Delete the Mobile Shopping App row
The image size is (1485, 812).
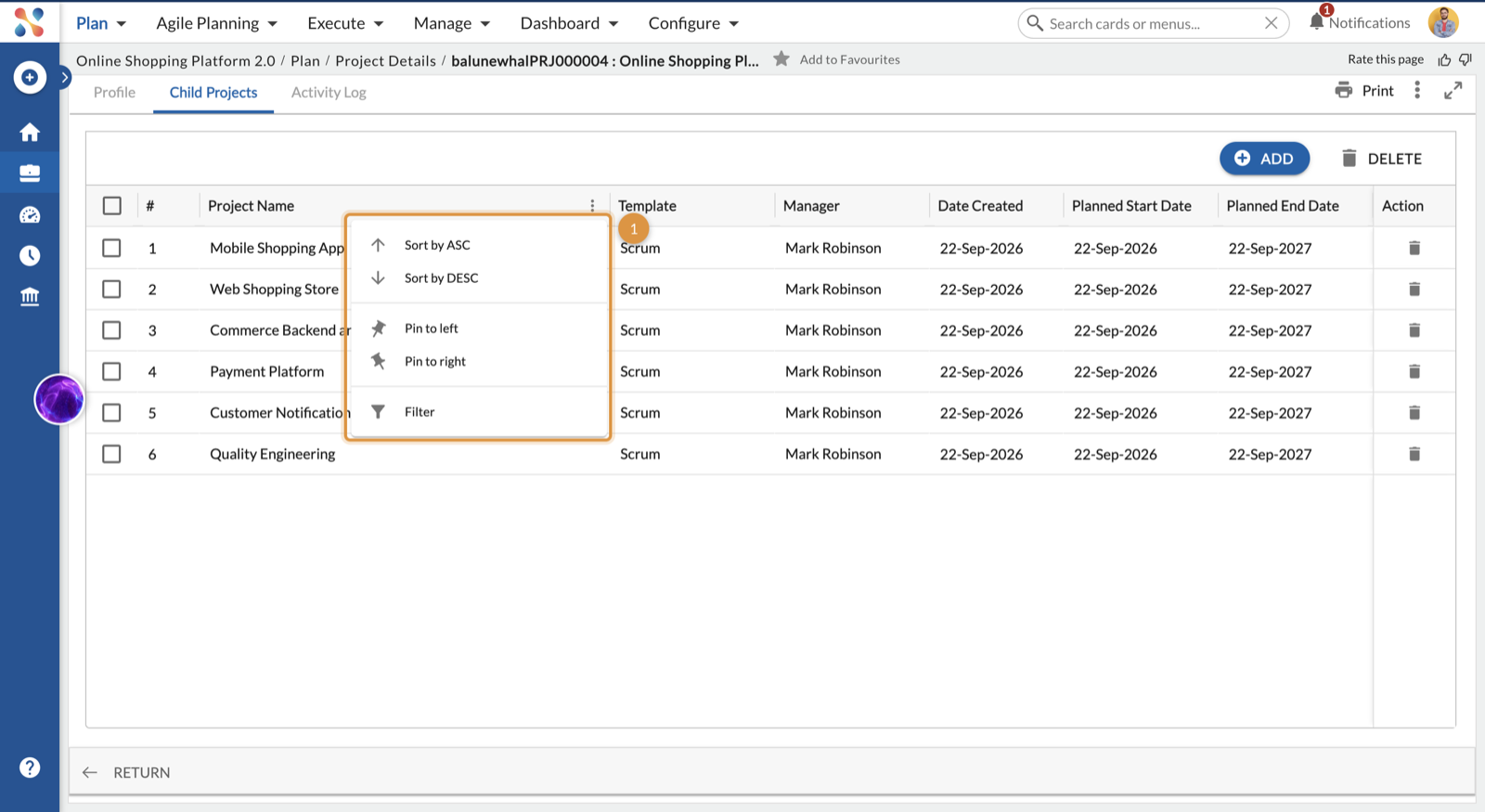click(1414, 248)
